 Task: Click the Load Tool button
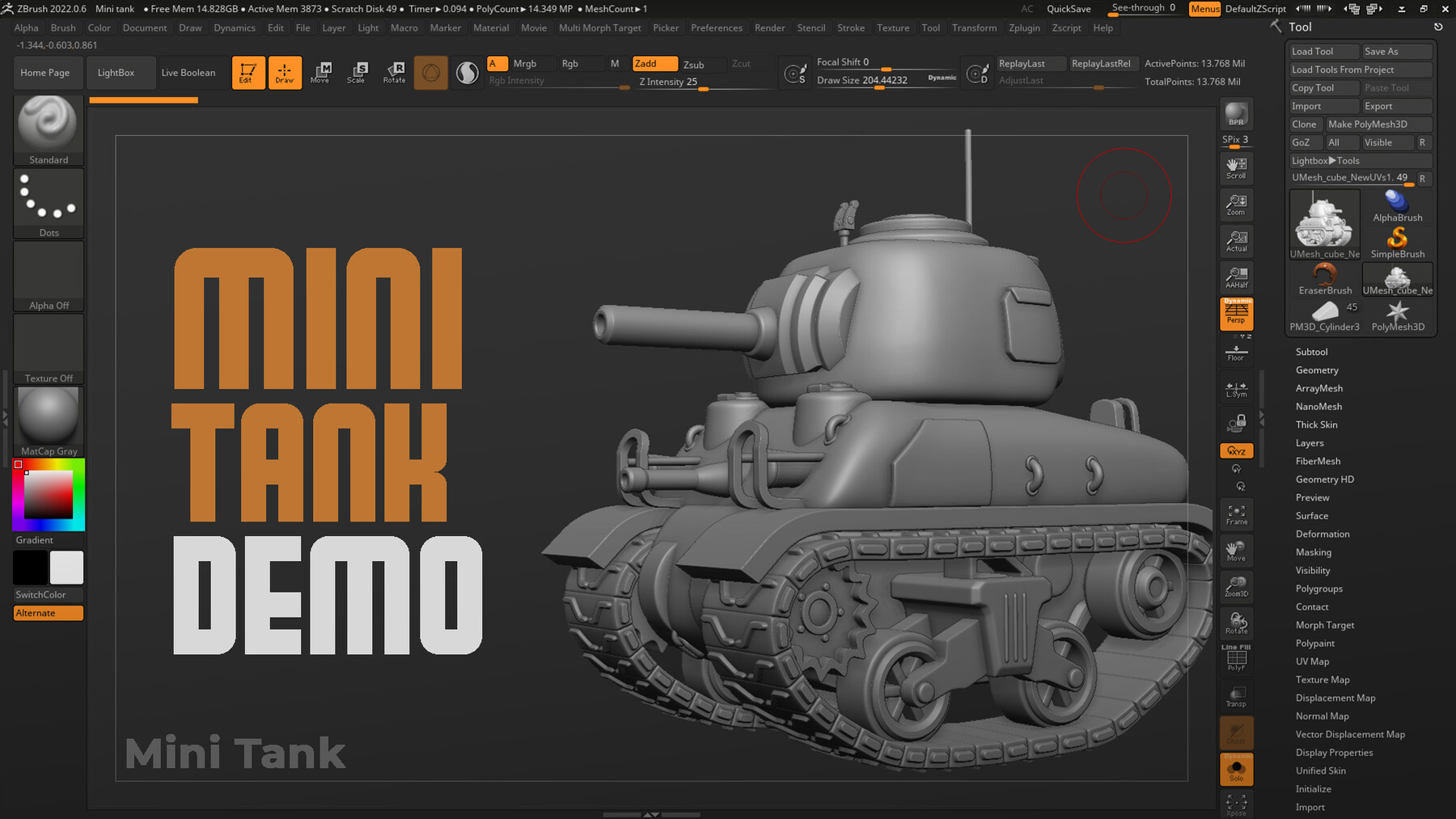tap(1323, 50)
